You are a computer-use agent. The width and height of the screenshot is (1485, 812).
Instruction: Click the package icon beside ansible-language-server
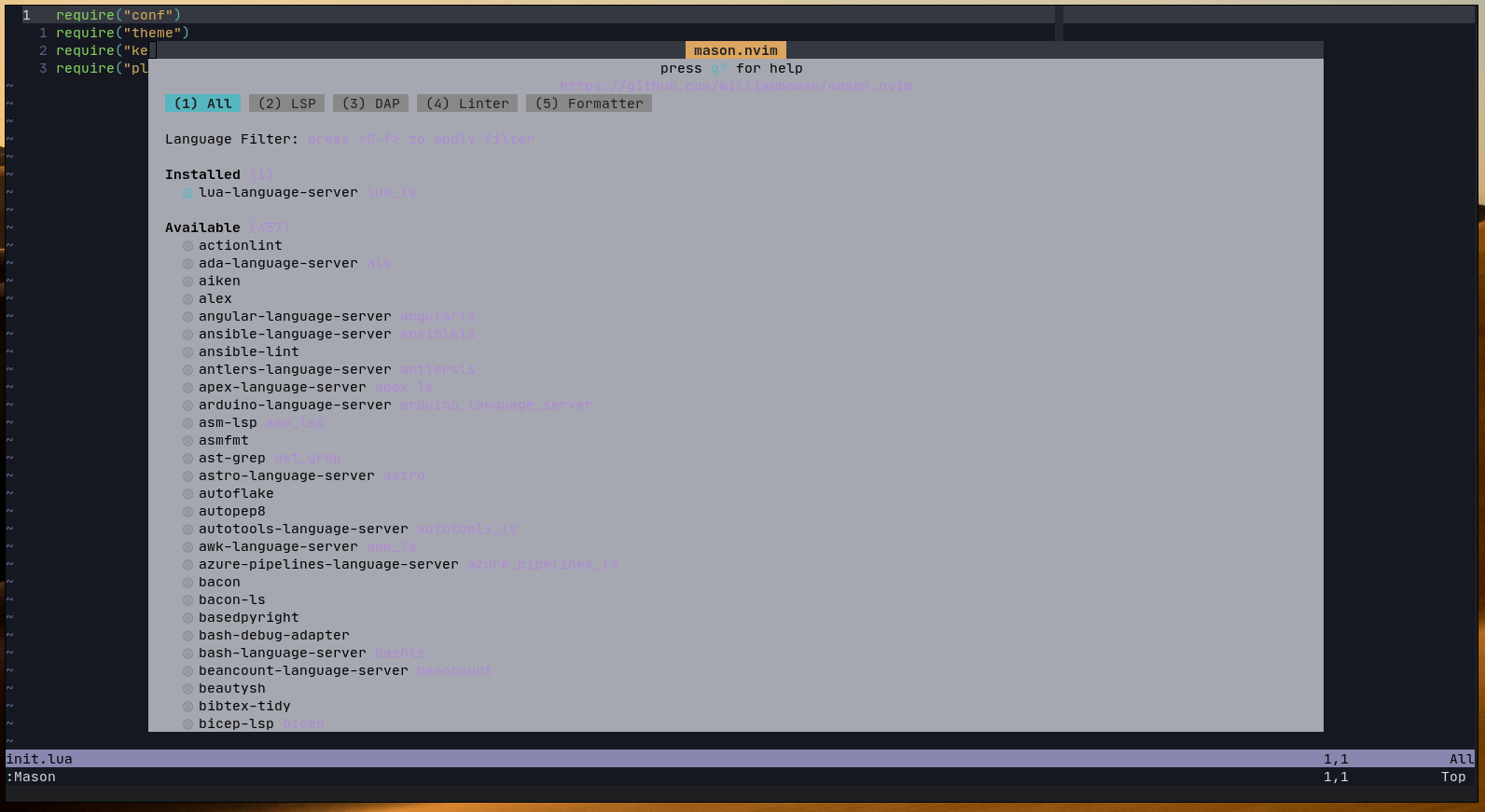point(187,335)
